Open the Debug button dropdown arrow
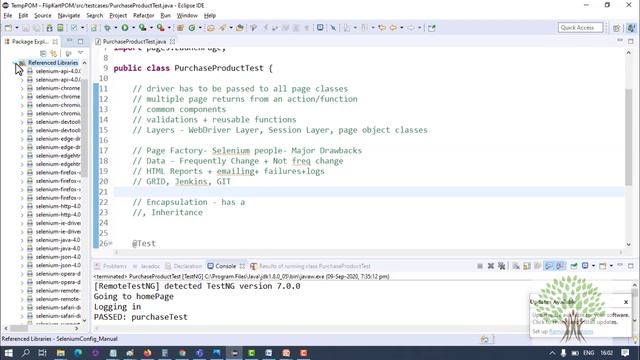 [x=116, y=28]
